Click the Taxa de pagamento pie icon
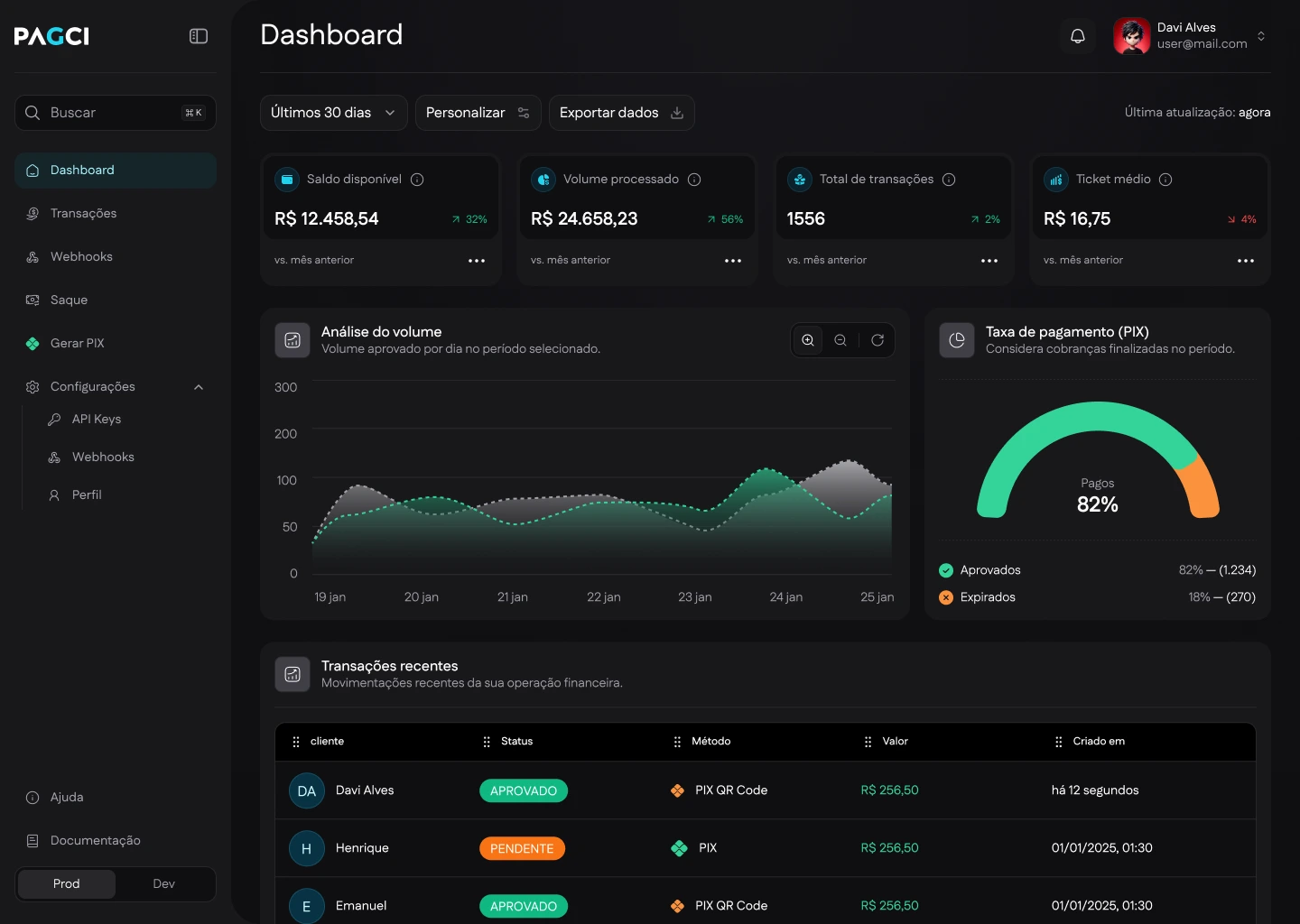1300x924 pixels. click(x=957, y=340)
